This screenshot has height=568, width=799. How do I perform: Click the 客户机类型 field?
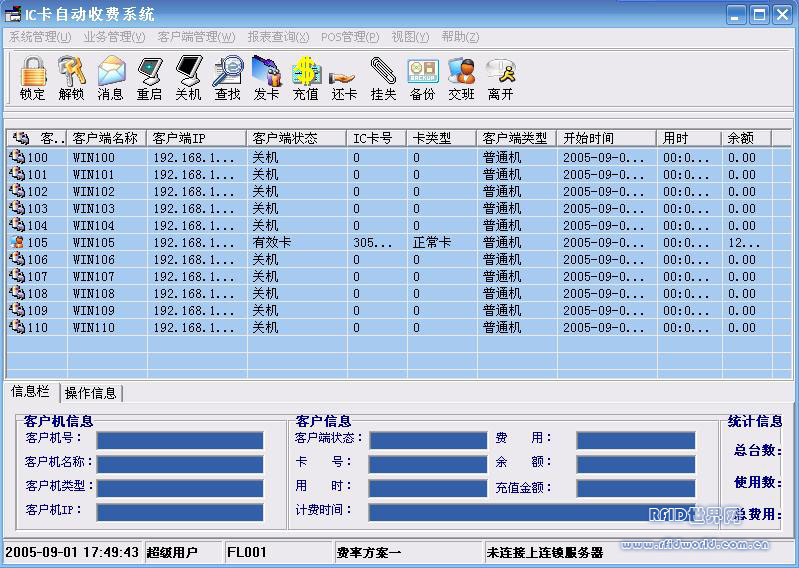pyautogui.click(x=180, y=488)
